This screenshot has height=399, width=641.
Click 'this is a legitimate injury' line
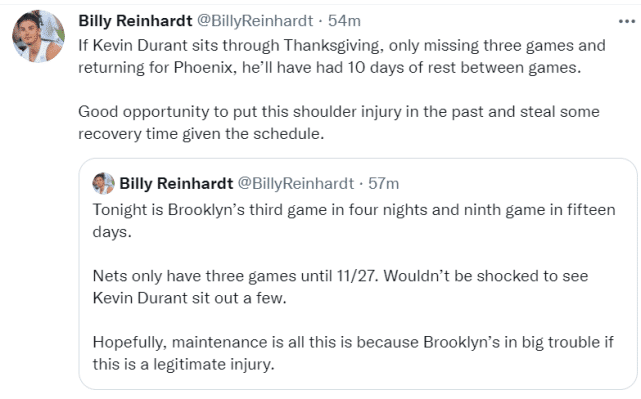[184, 364]
